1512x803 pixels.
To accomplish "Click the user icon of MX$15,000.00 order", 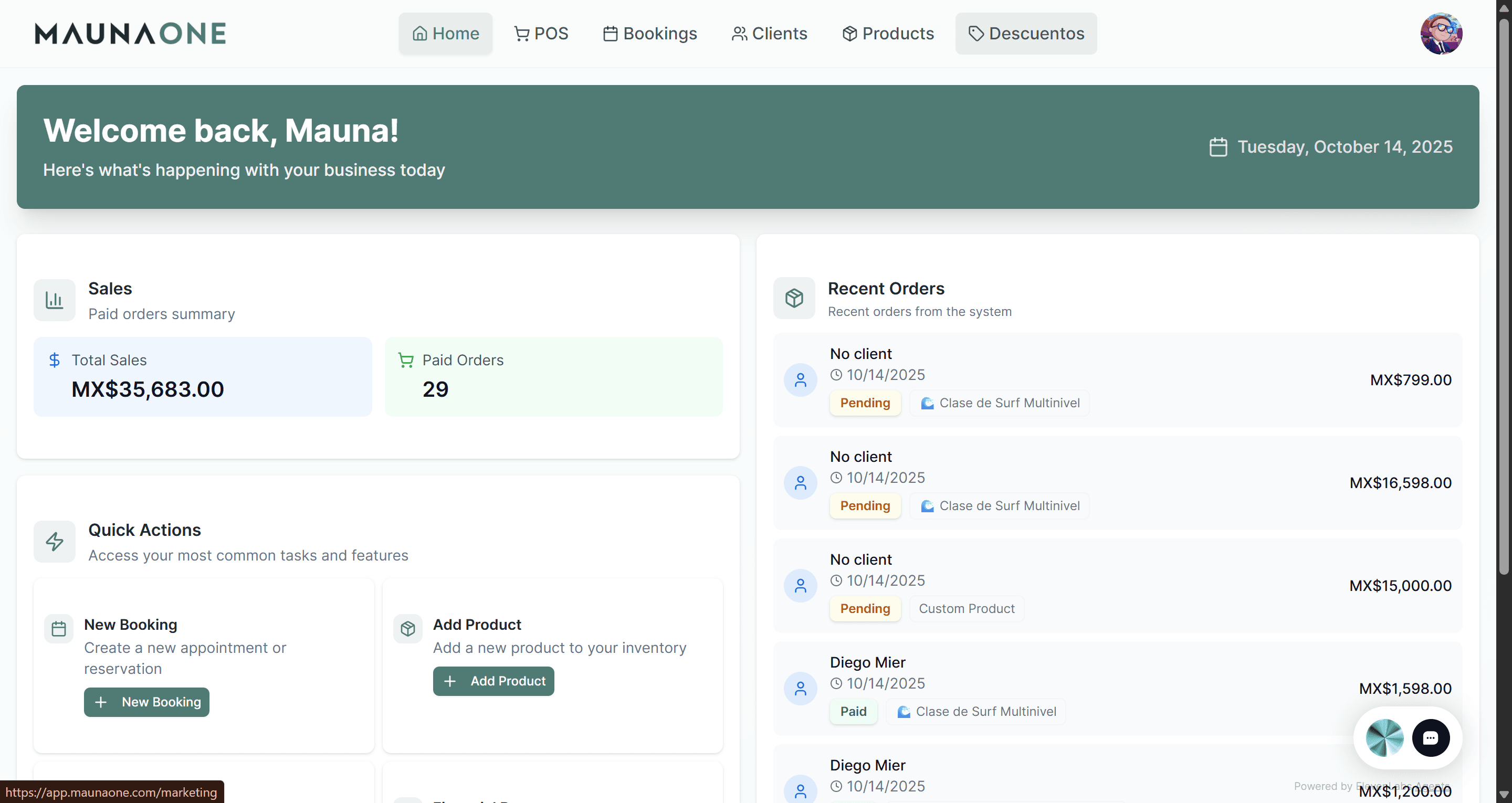I will pos(801,585).
